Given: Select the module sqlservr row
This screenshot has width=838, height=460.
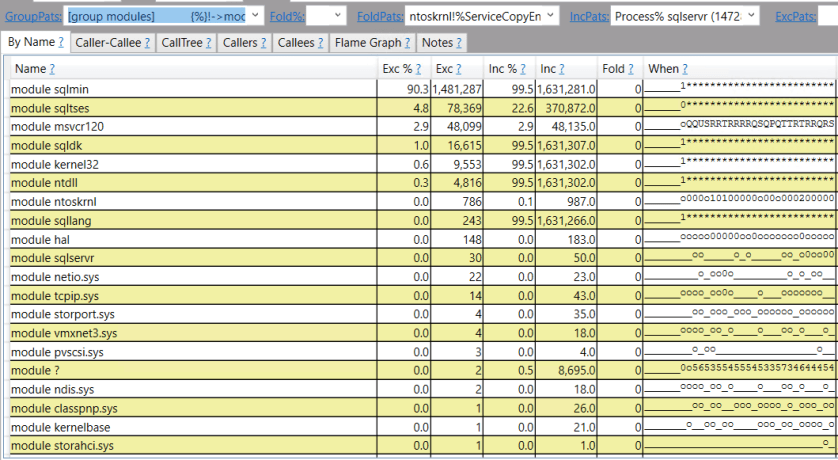Looking at the screenshot, I should 422,258.
